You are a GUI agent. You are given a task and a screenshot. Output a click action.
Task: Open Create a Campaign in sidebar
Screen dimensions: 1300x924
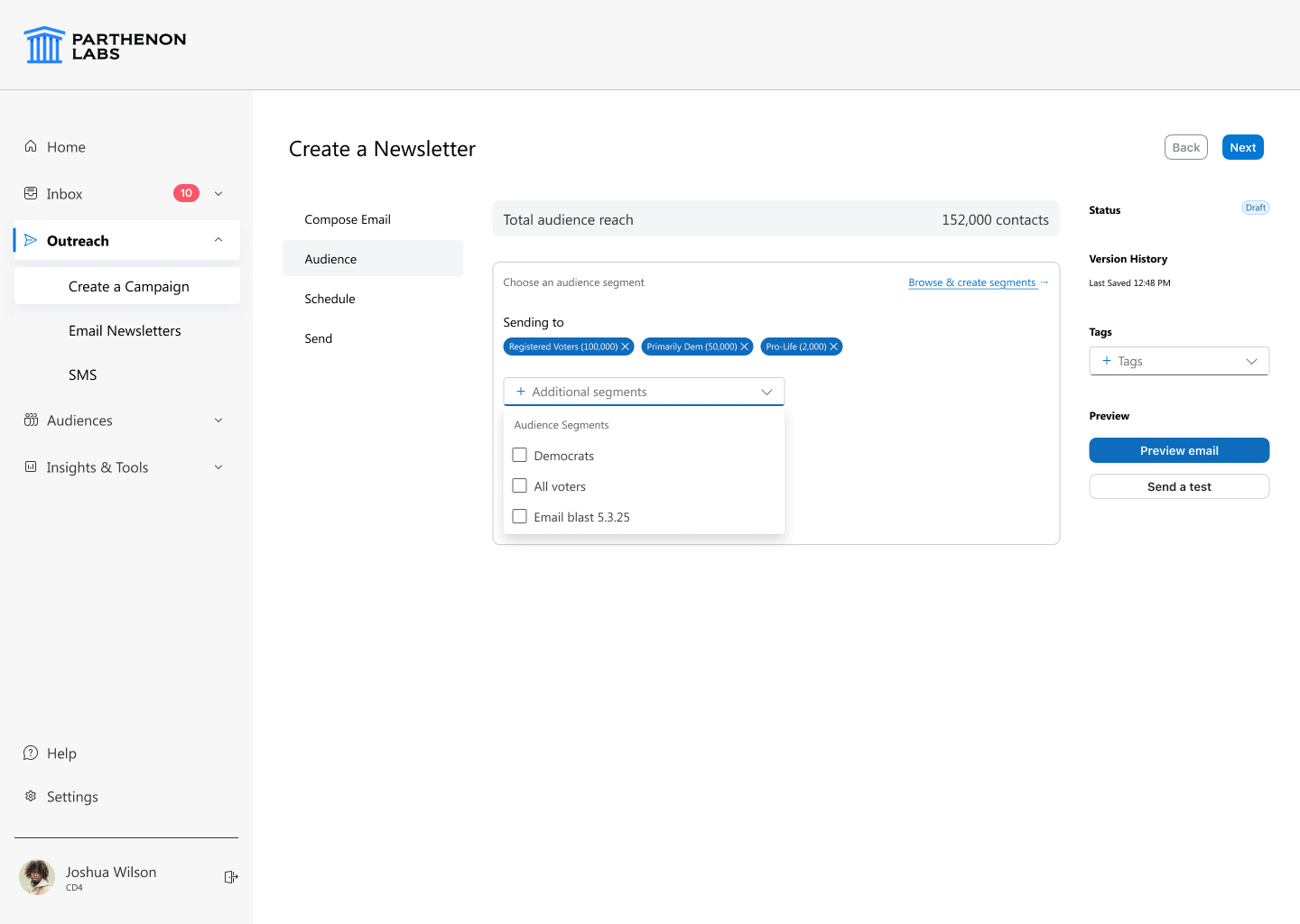[127, 286]
